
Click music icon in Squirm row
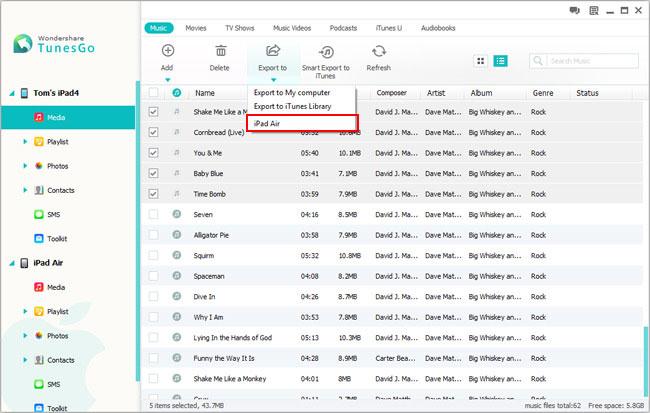(177, 255)
